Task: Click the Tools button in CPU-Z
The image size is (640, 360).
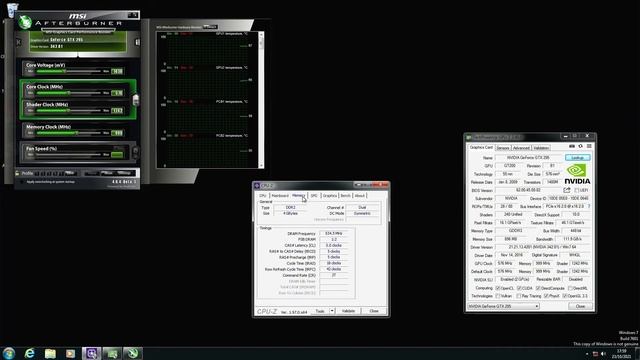Action: tap(320, 311)
